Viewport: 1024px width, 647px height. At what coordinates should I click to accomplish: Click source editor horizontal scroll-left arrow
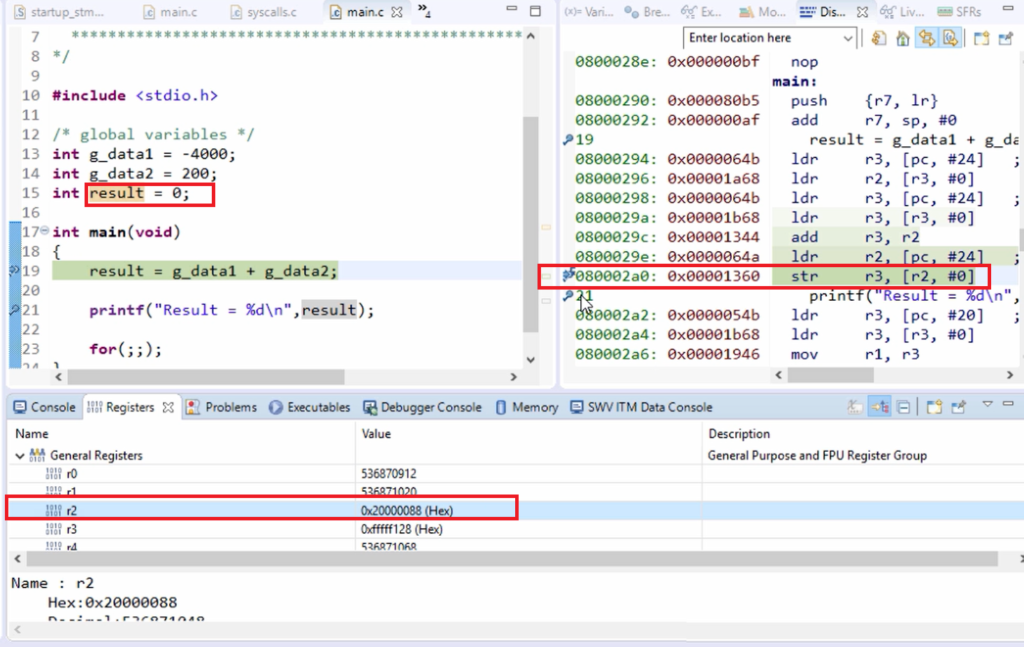59,377
